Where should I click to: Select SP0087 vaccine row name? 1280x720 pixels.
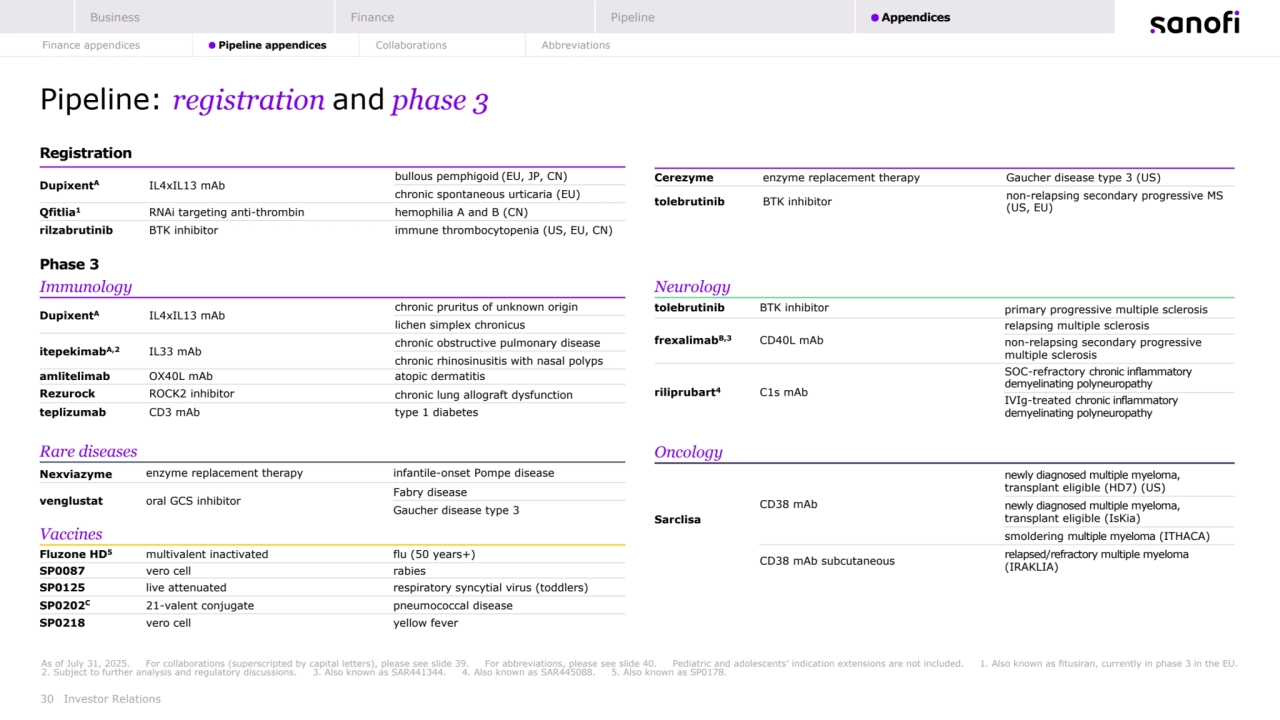pos(62,571)
